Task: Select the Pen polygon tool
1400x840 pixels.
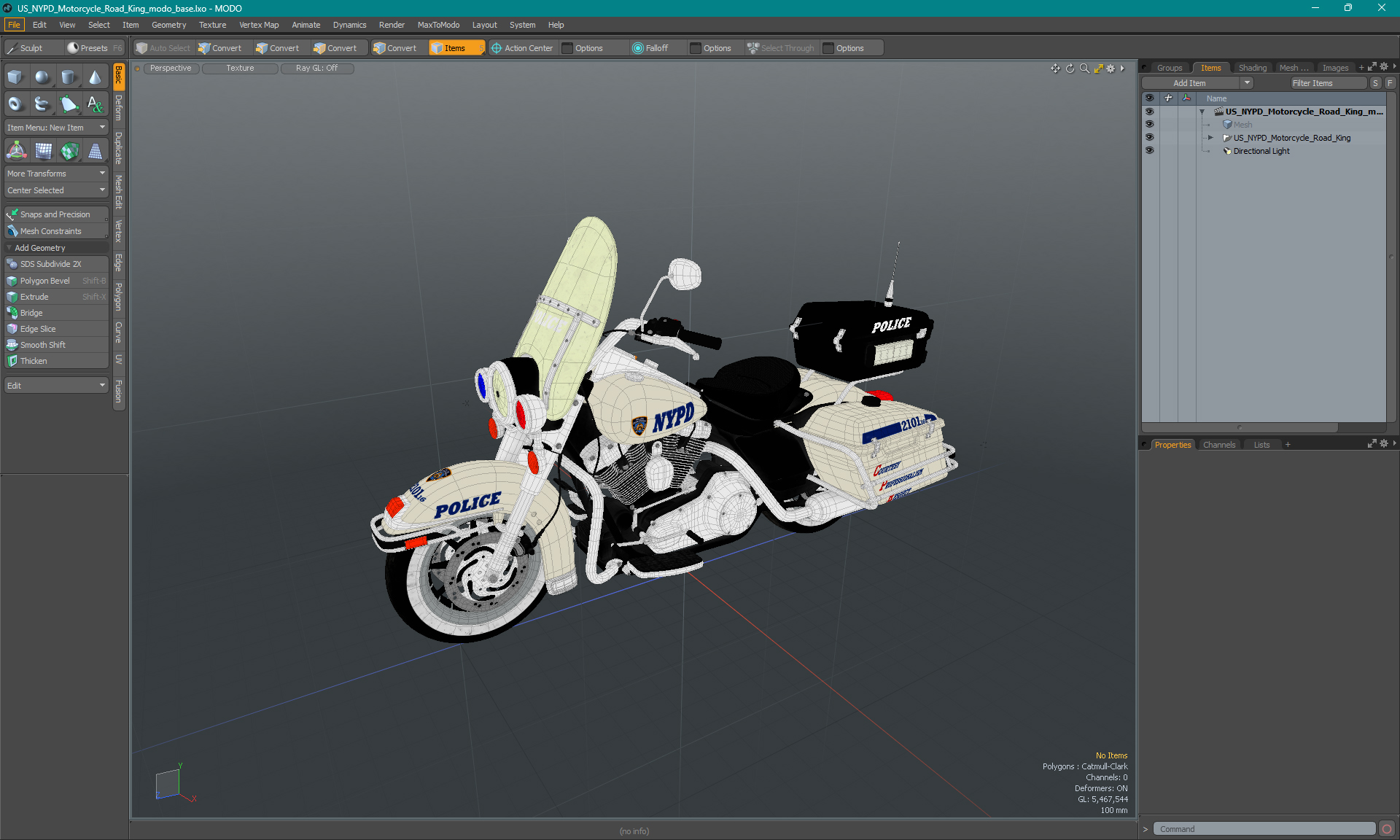Action: coord(69,104)
